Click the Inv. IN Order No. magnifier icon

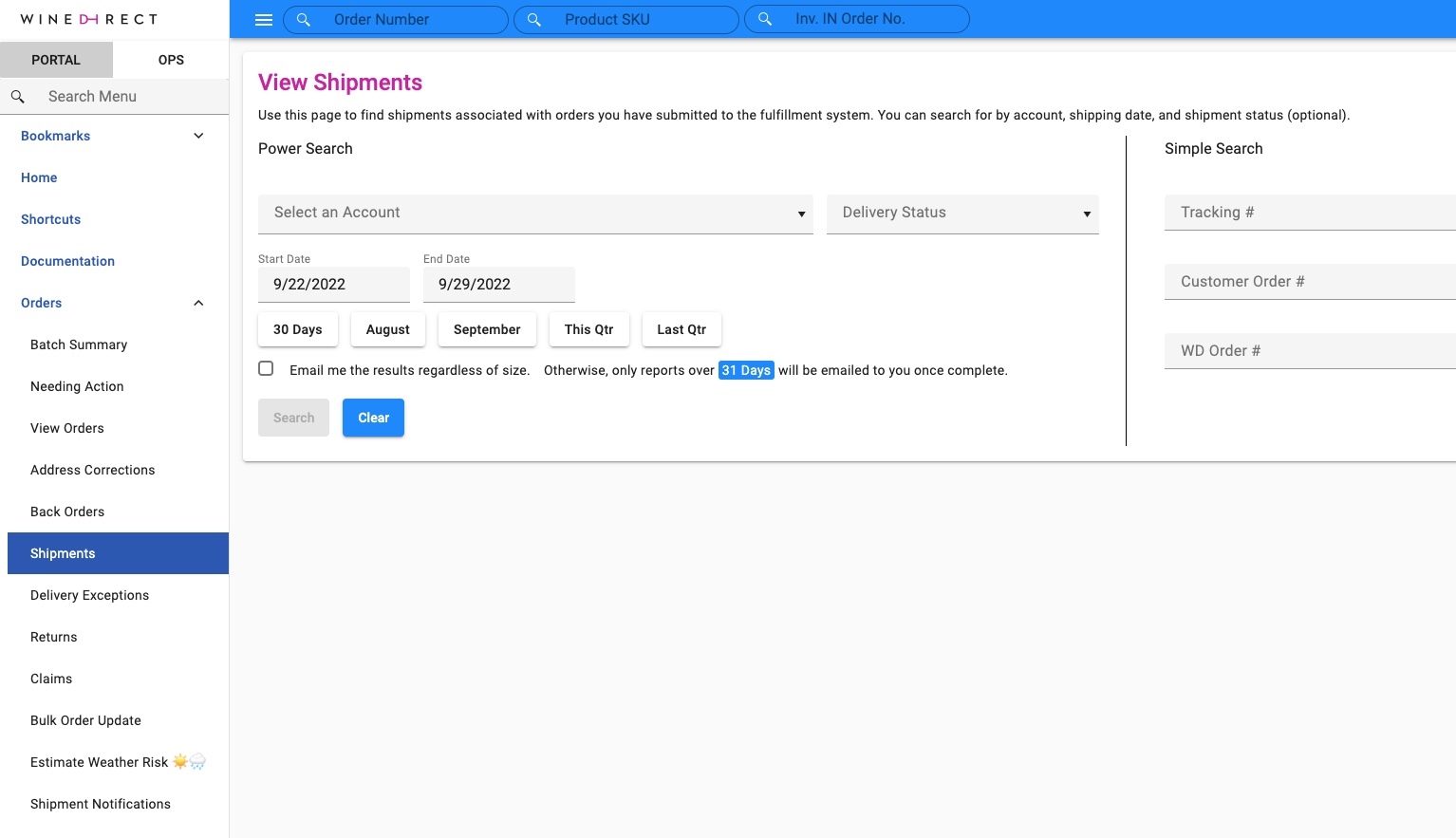(x=765, y=19)
